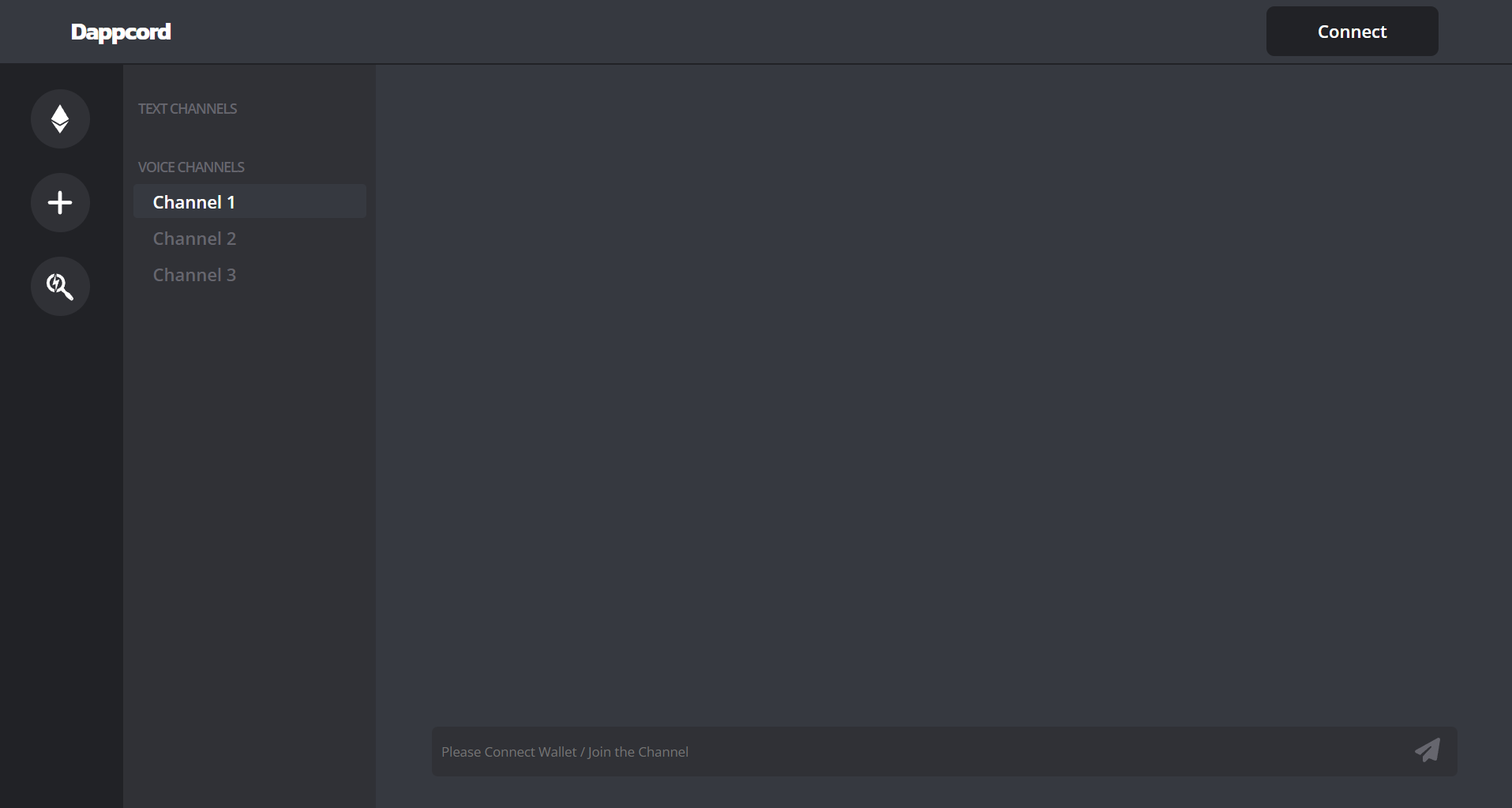Click the plus add-server icon

click(x=60, y=203)
